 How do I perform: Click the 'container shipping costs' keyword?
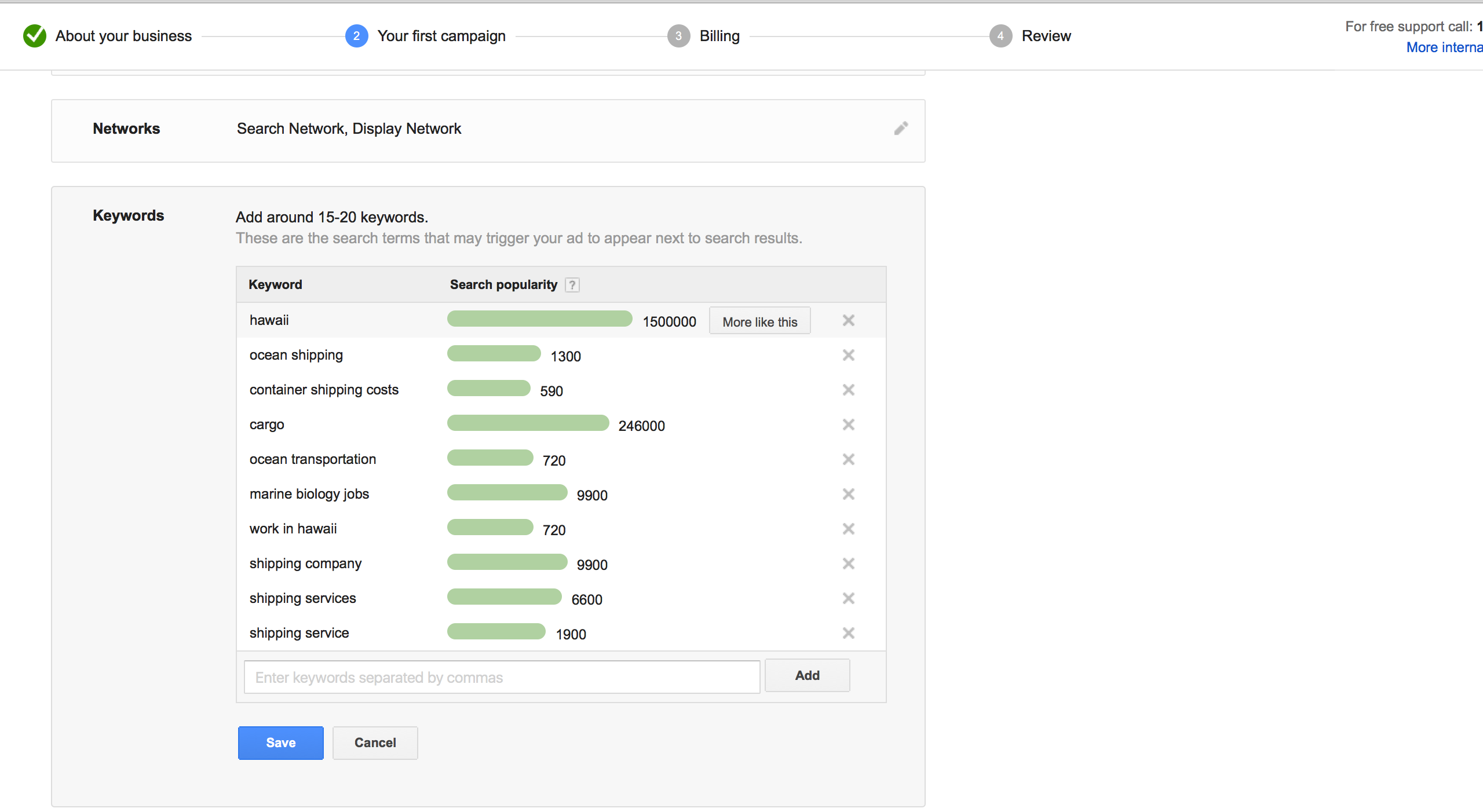pos(324,390)
